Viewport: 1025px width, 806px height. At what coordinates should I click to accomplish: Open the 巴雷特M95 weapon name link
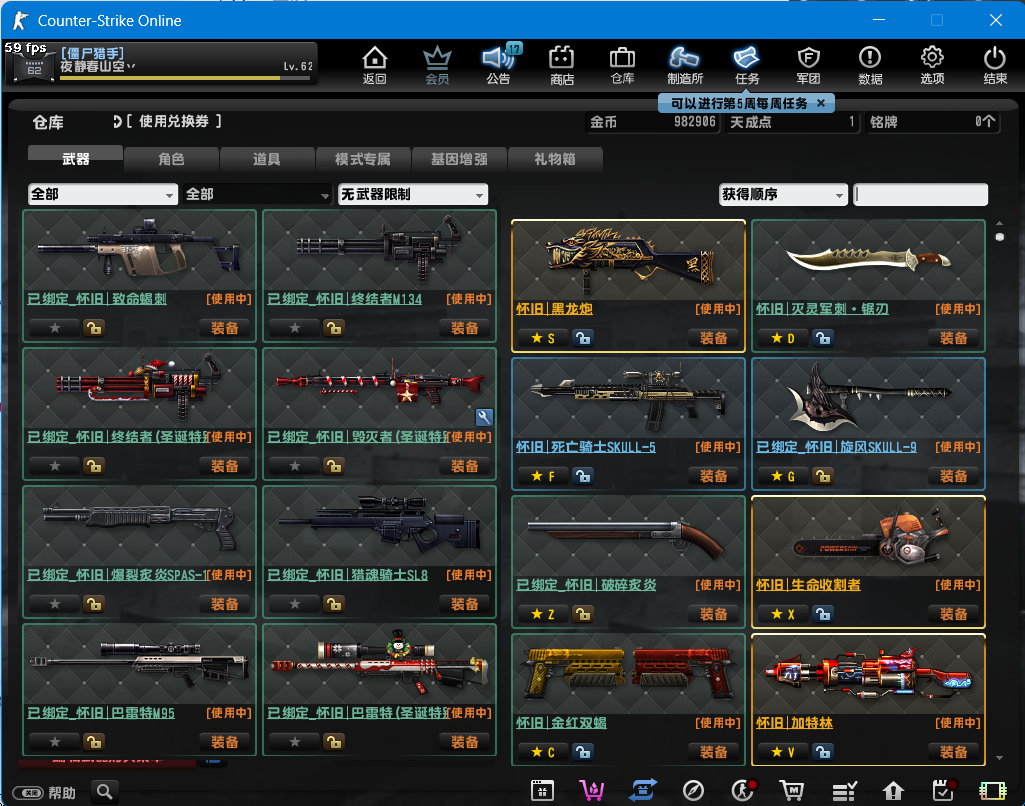click(101, 713)
